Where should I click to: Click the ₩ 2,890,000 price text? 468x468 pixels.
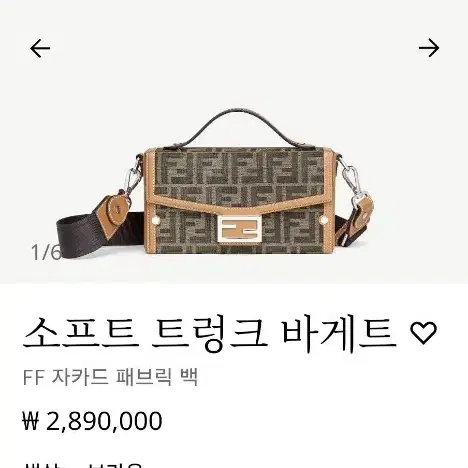[x=92, y=421]
